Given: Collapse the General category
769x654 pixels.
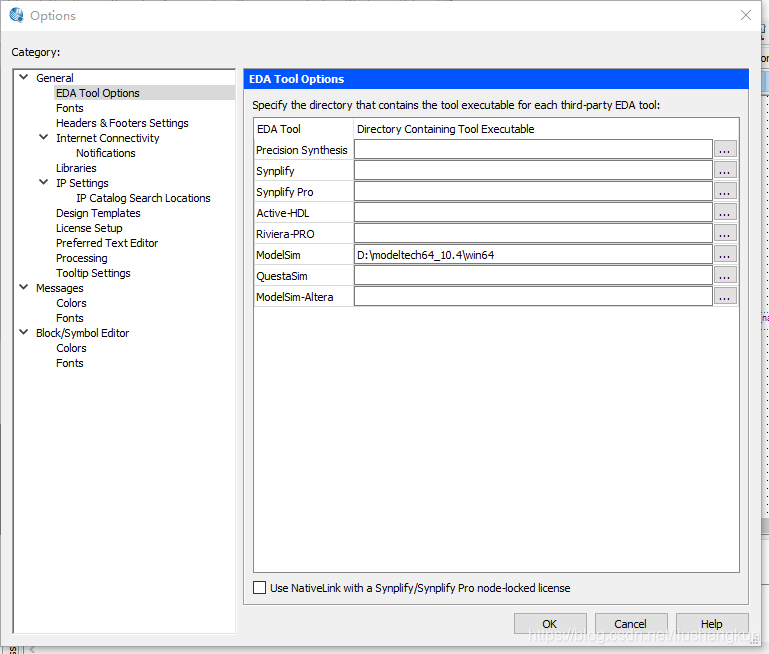Looking at the screenshot, I should (24, 77).
